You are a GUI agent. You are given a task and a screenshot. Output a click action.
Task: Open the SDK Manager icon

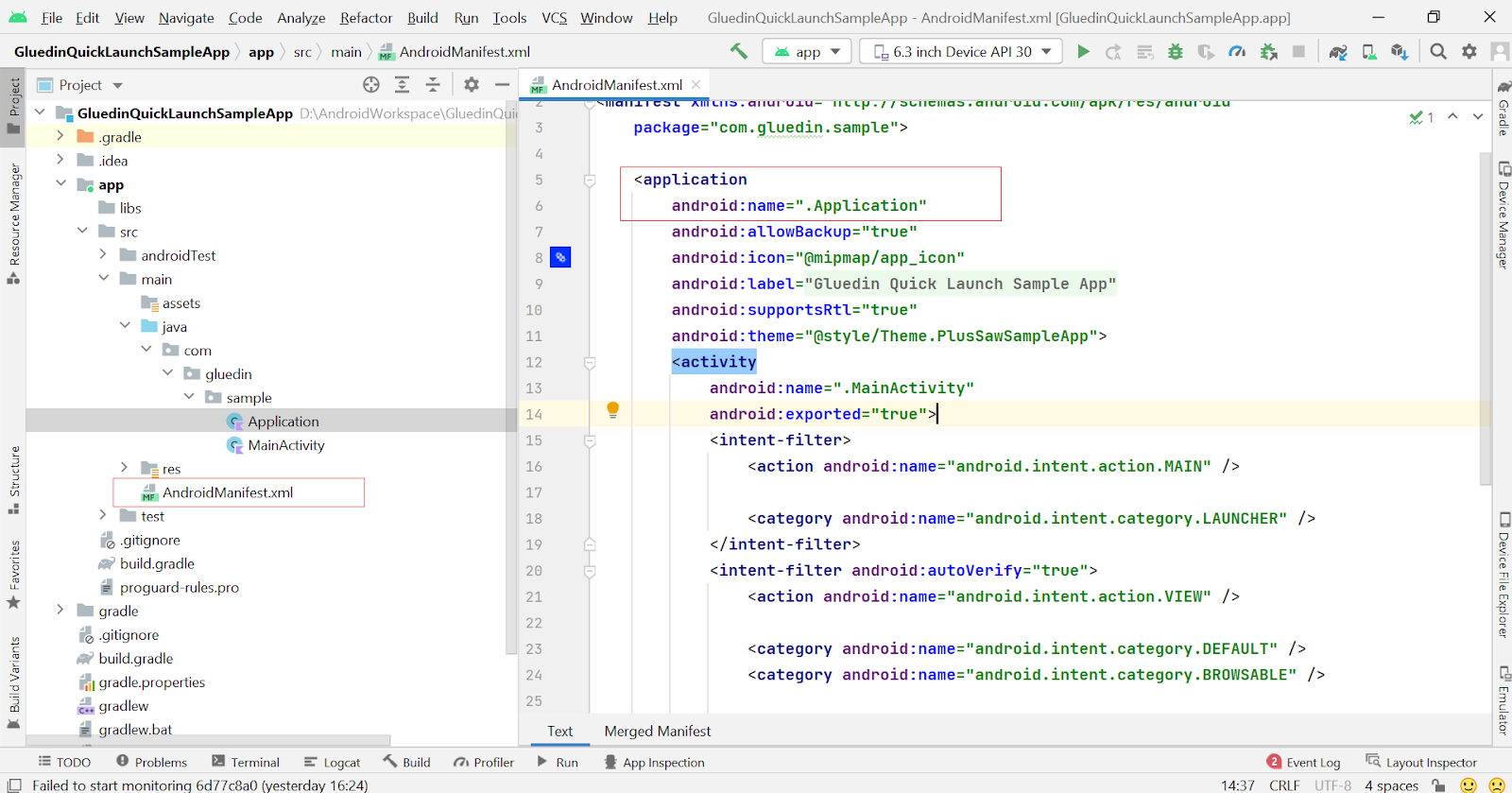[x=1400, y=52]
